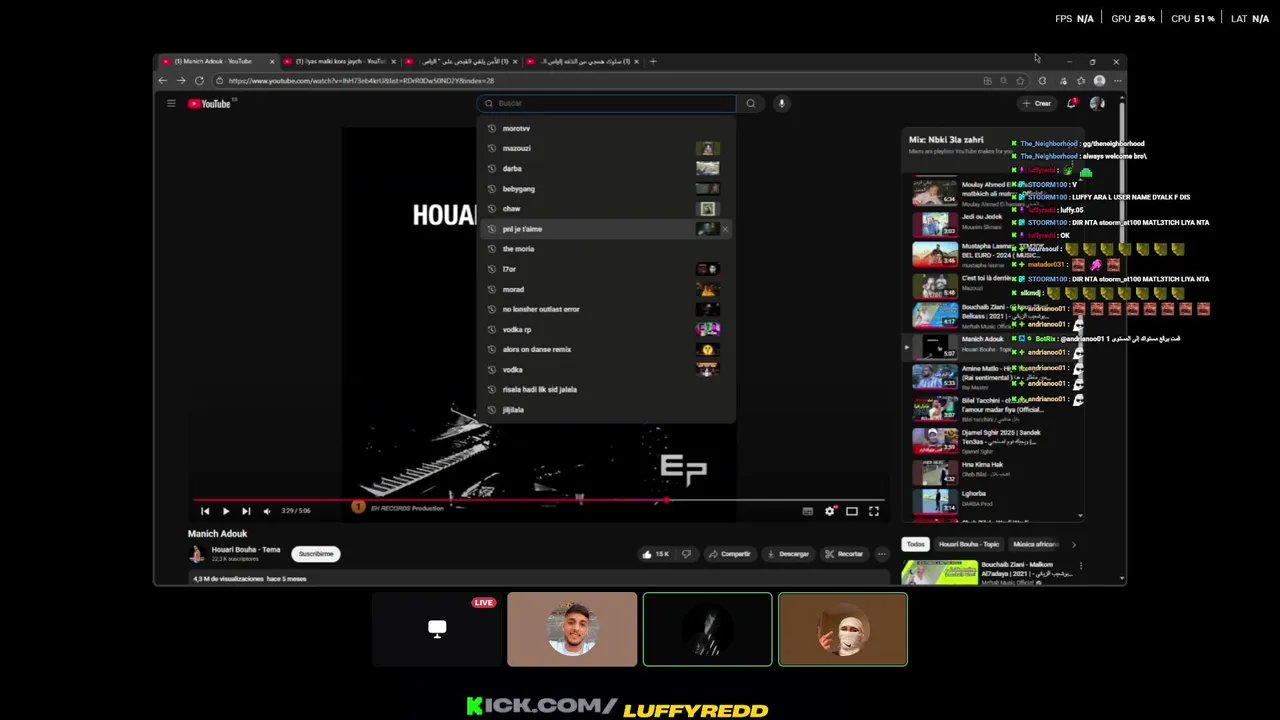Skip to next video in player

pyautogui.click(x=246, y=511)
